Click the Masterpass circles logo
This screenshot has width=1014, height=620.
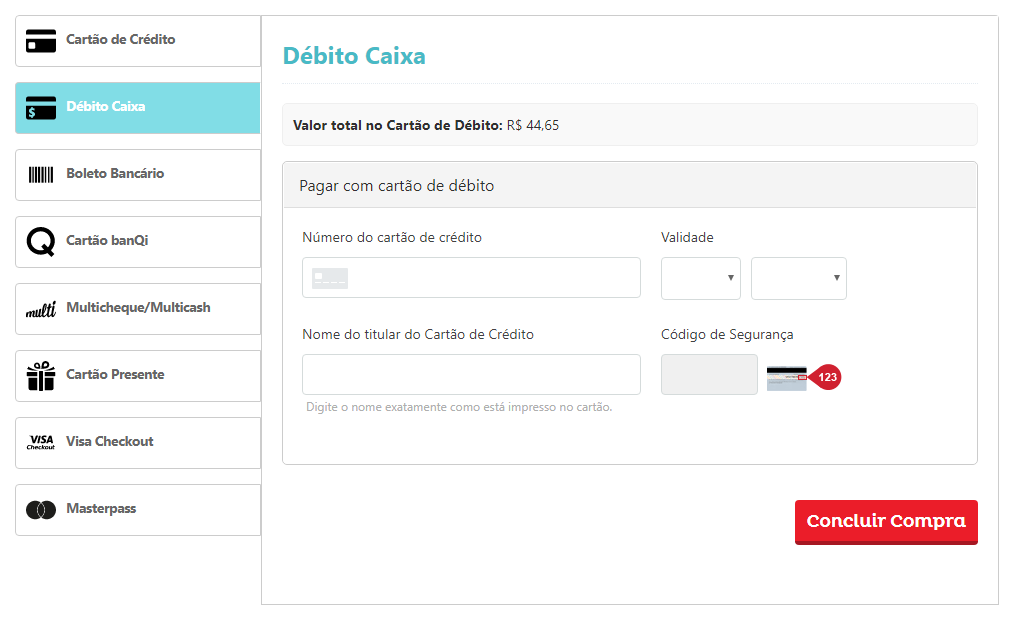[x=40, y=509]
